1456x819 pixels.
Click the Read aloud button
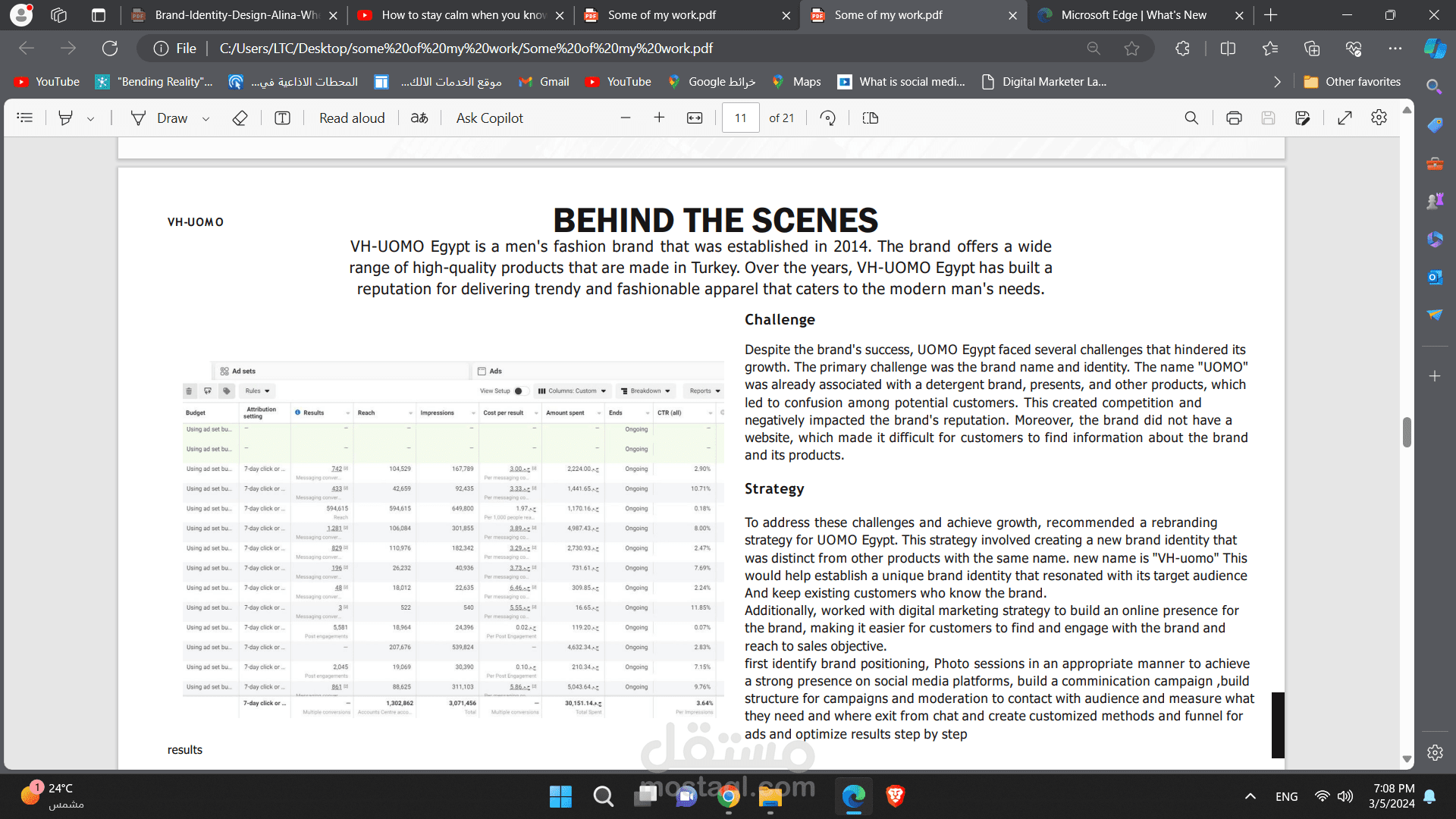pyautogui.click(x=352, y=118)
